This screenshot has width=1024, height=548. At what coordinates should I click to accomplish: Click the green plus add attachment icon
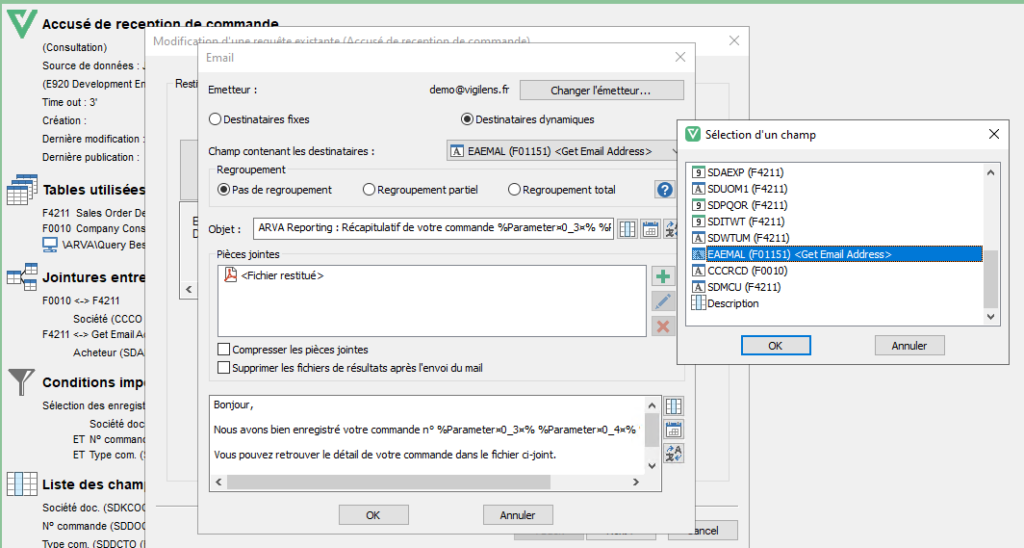(662, 276)
